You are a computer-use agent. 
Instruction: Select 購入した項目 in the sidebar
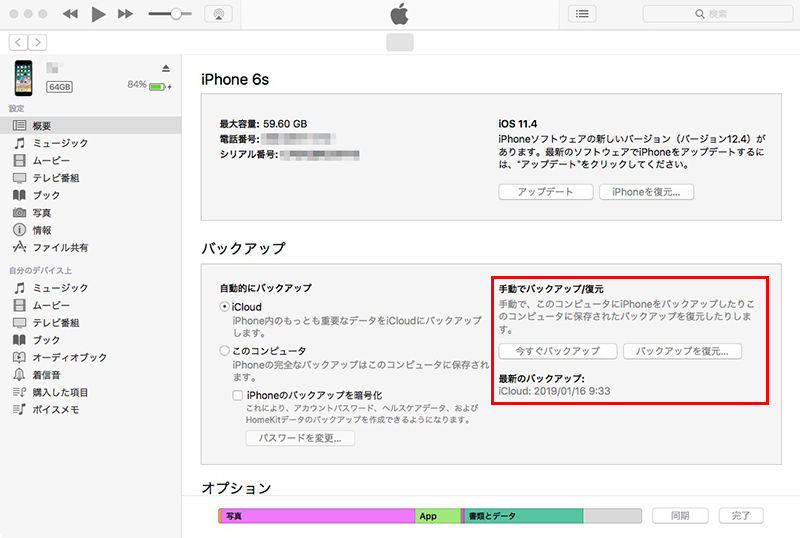tap(90, 392)
